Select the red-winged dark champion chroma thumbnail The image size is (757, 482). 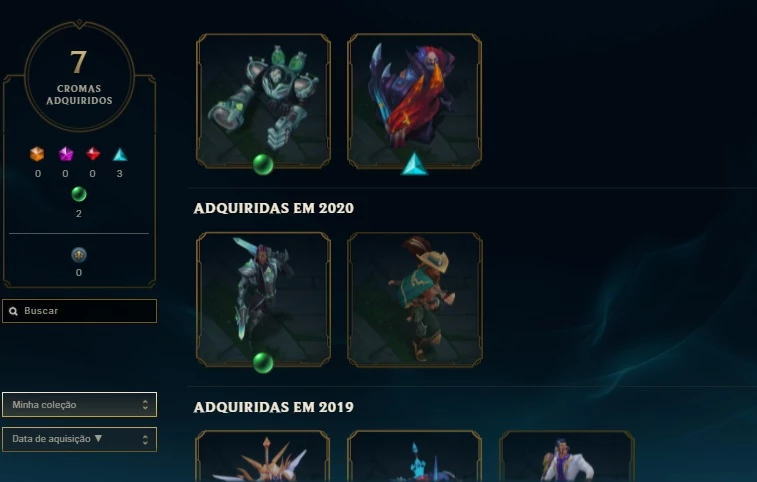[x=414, y=101]
